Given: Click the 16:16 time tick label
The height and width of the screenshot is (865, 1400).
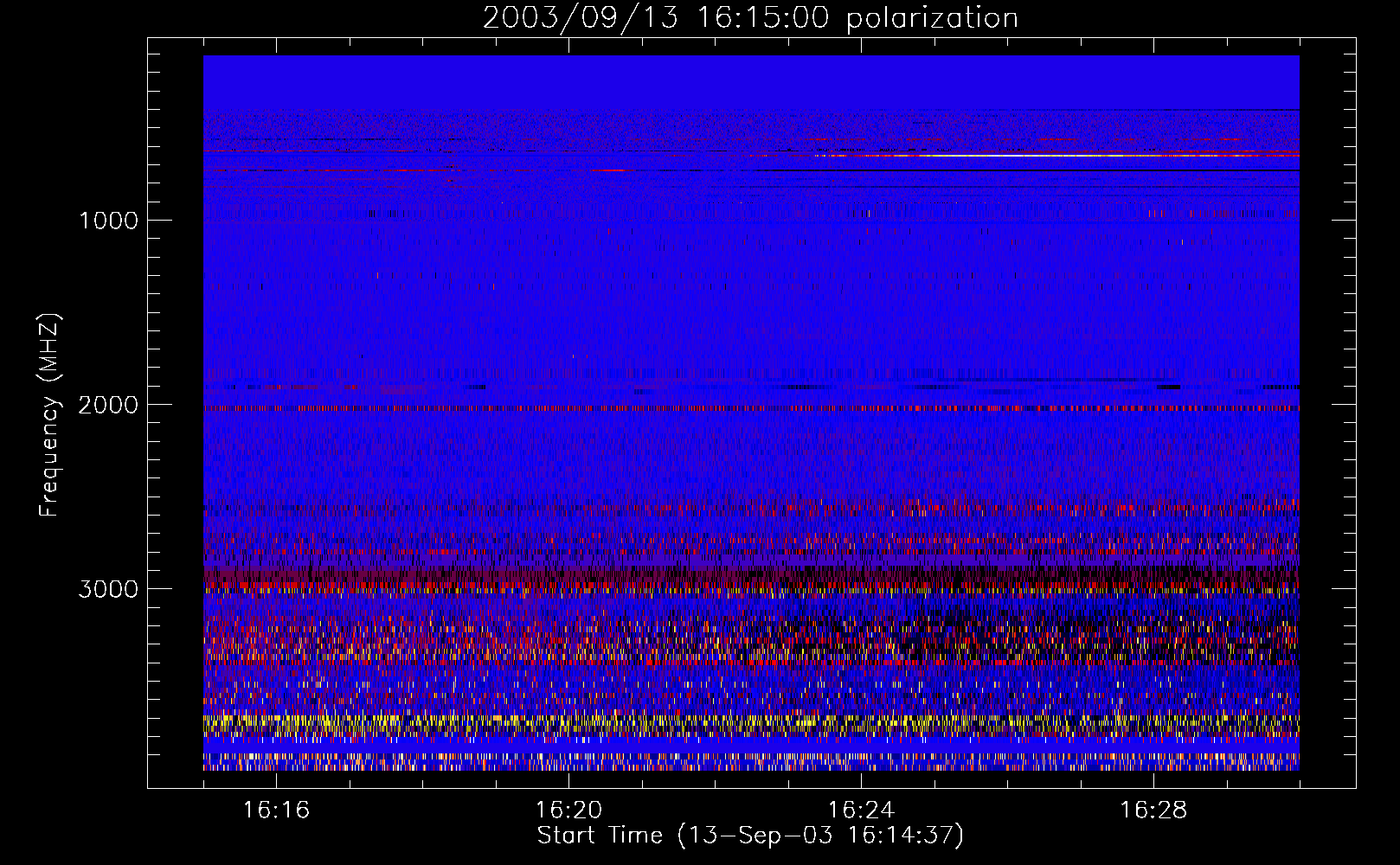Looking at the screenshot, I should point(276,810).
